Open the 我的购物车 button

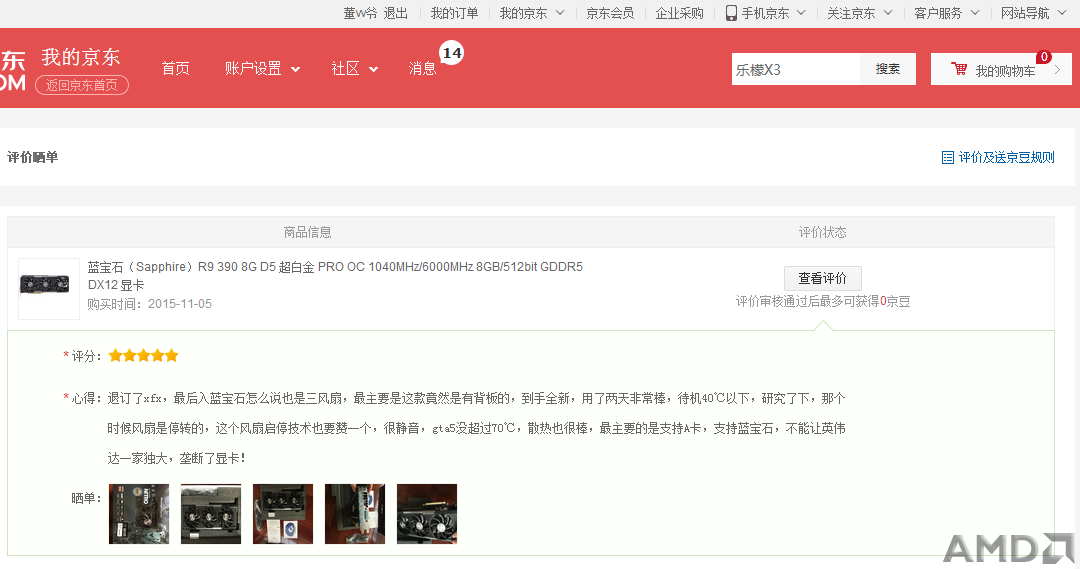tap(1001, 69)
